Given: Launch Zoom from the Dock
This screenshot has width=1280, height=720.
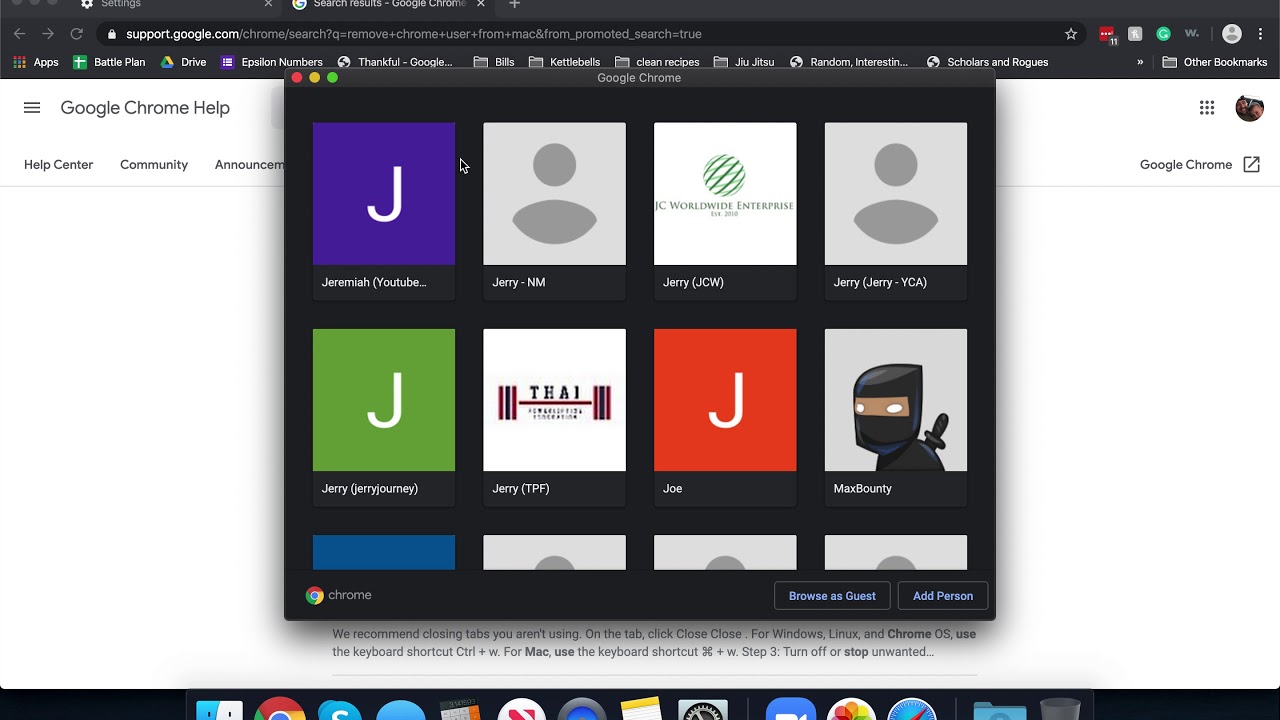Looking at the screenshot, I should tap(791, 708).
